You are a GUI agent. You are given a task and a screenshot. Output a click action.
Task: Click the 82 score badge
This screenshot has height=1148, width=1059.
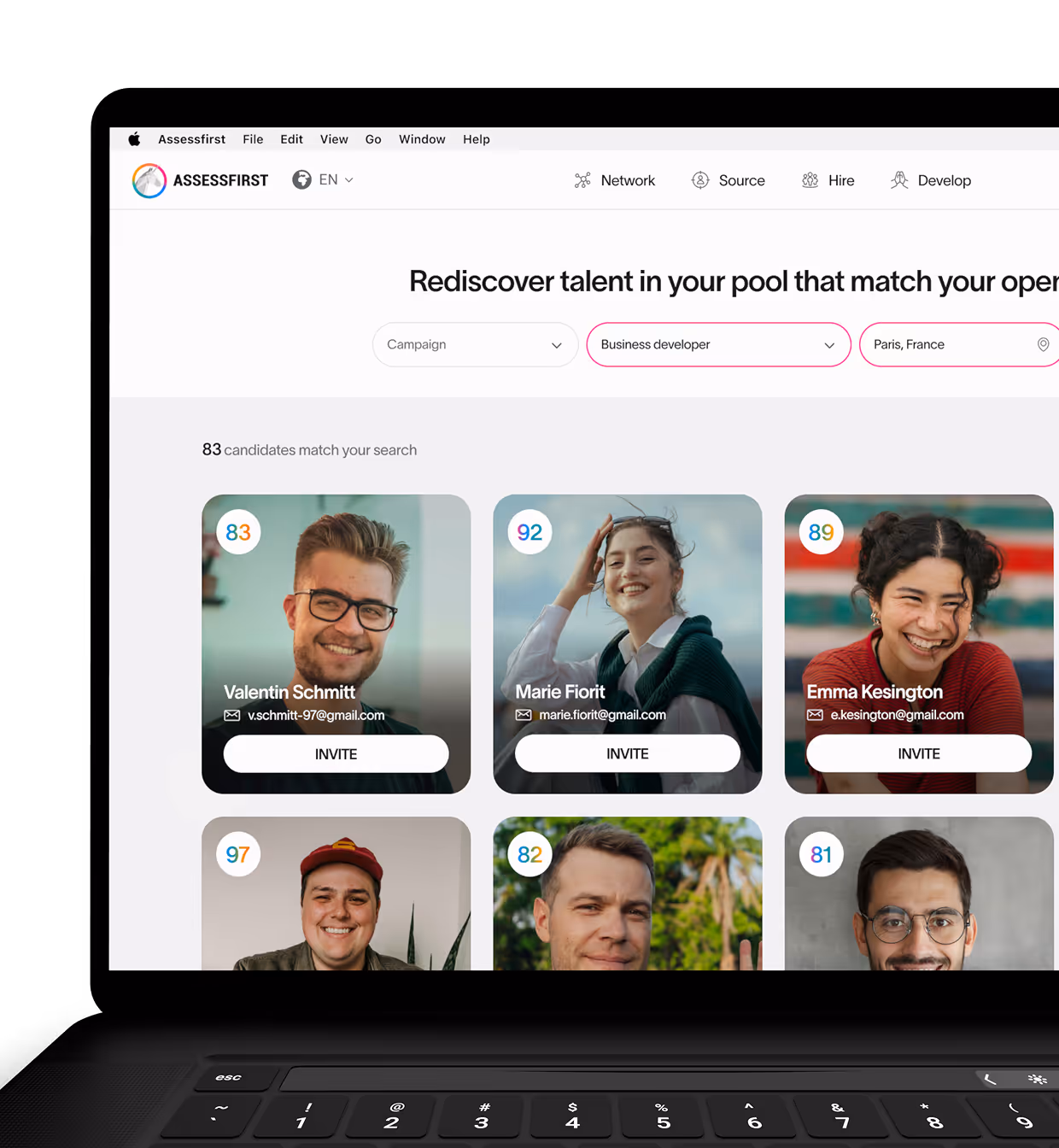click(x=529, y=854)
